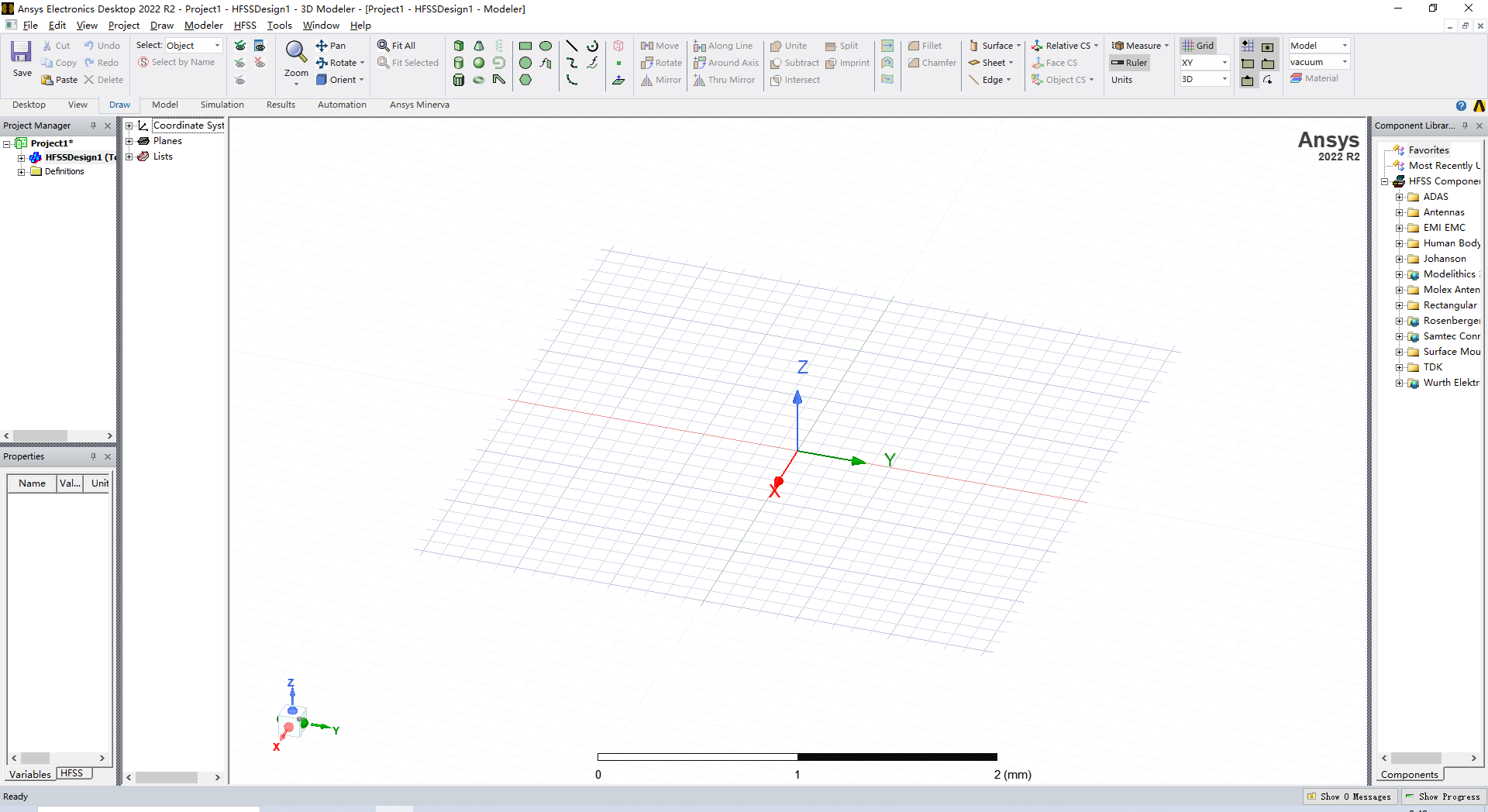Switch to the Results ribbon tab
The height and width of the screenshot is (812, 1488).
click(281, 105)
